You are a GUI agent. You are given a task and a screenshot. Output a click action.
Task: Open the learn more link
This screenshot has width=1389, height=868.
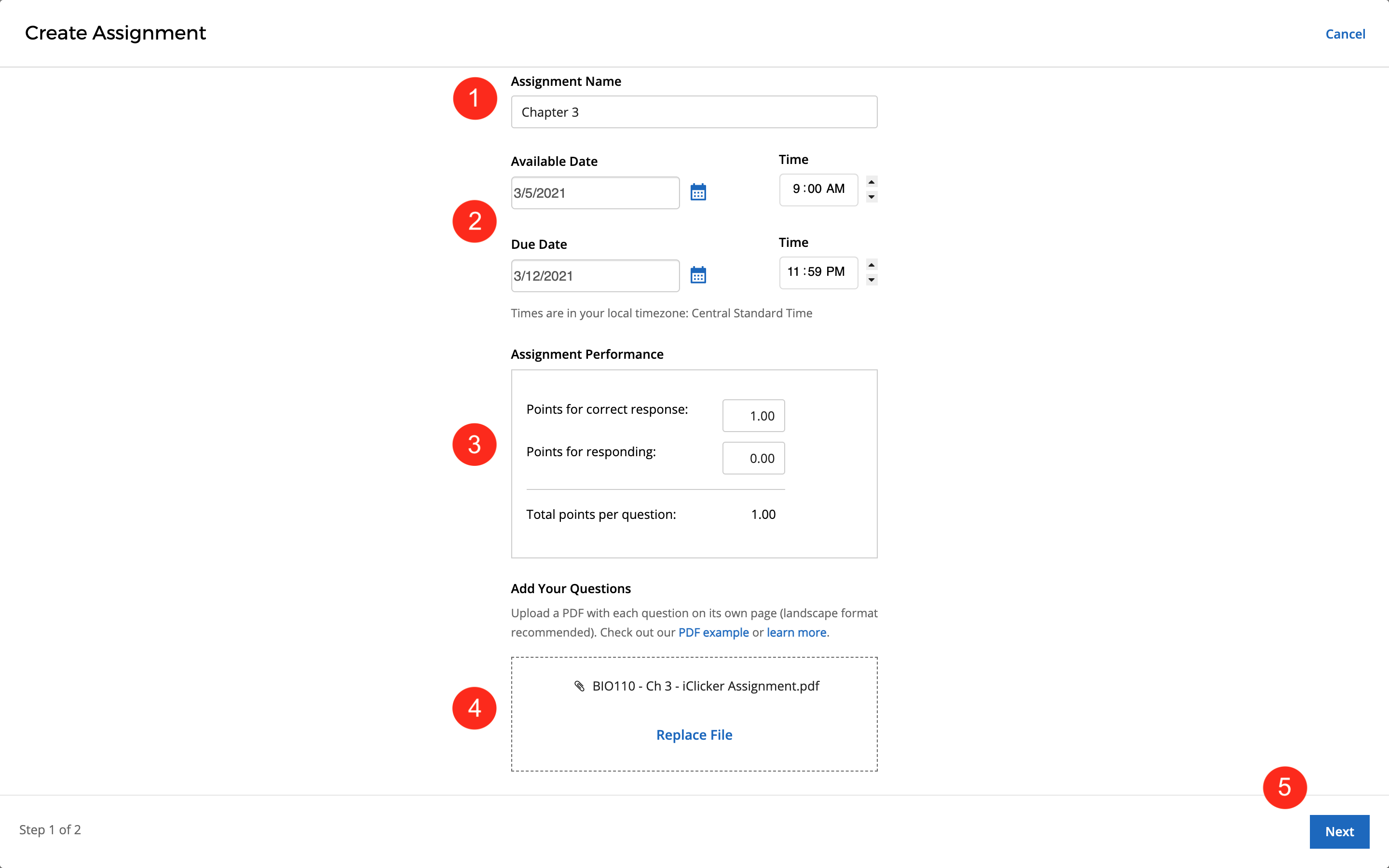pyautogui.click(x=796, y=632)
